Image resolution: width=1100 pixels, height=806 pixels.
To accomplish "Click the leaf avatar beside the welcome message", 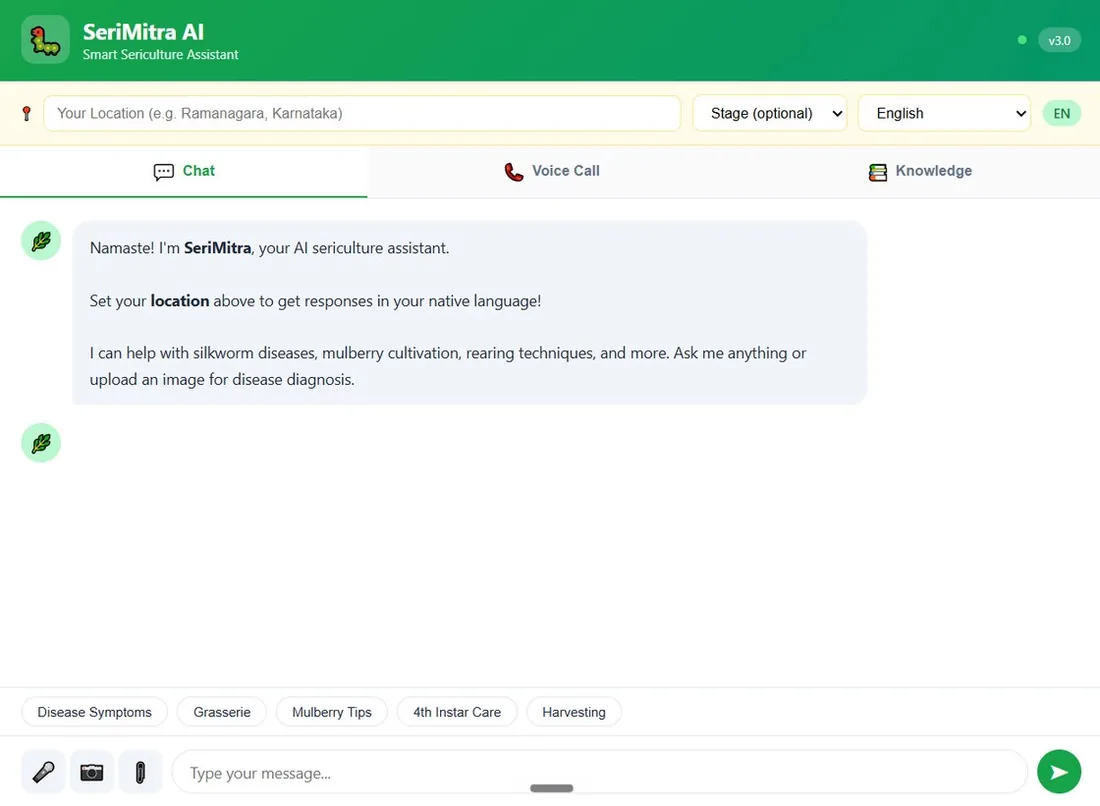I will [41, 241].
